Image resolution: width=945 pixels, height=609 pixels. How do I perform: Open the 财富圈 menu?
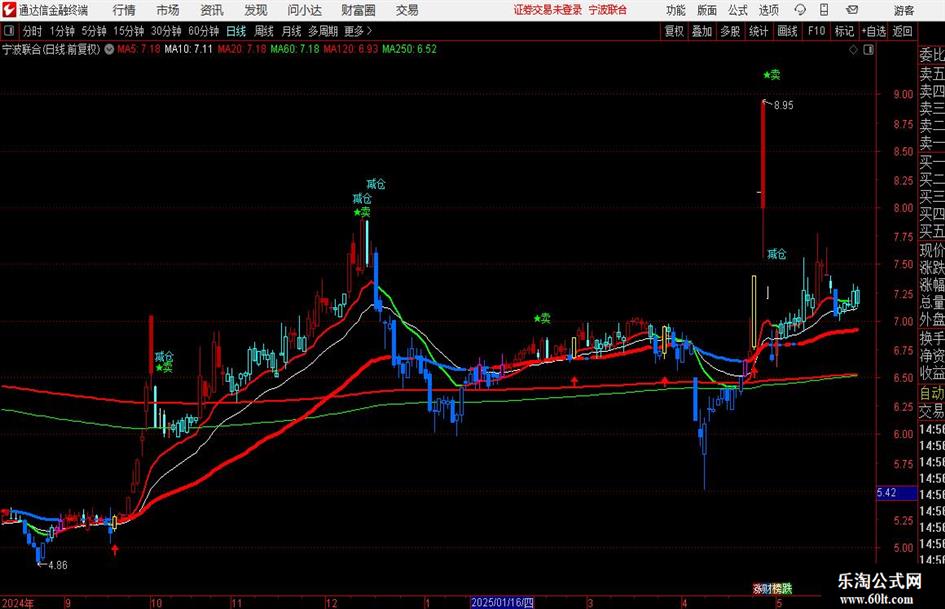click(359, 10)
